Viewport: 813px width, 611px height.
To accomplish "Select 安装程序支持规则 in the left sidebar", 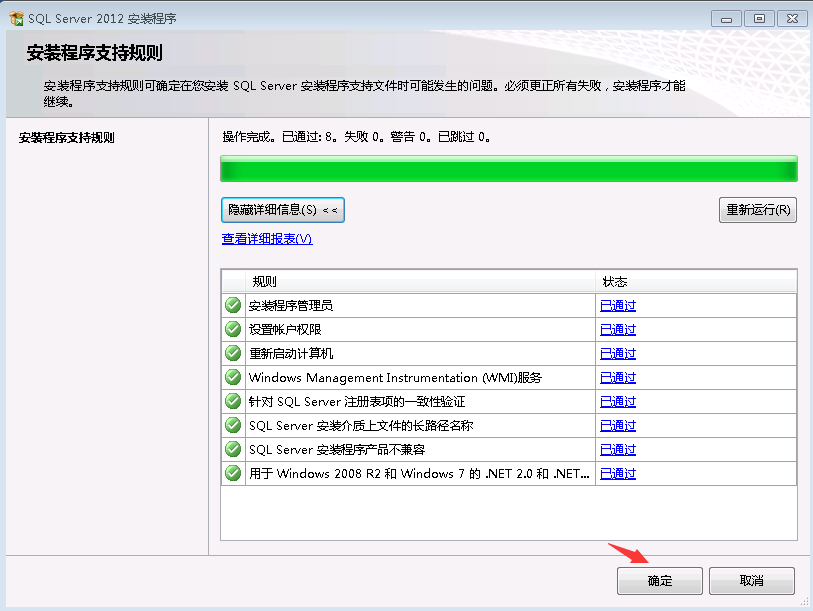I will [66, 137].
